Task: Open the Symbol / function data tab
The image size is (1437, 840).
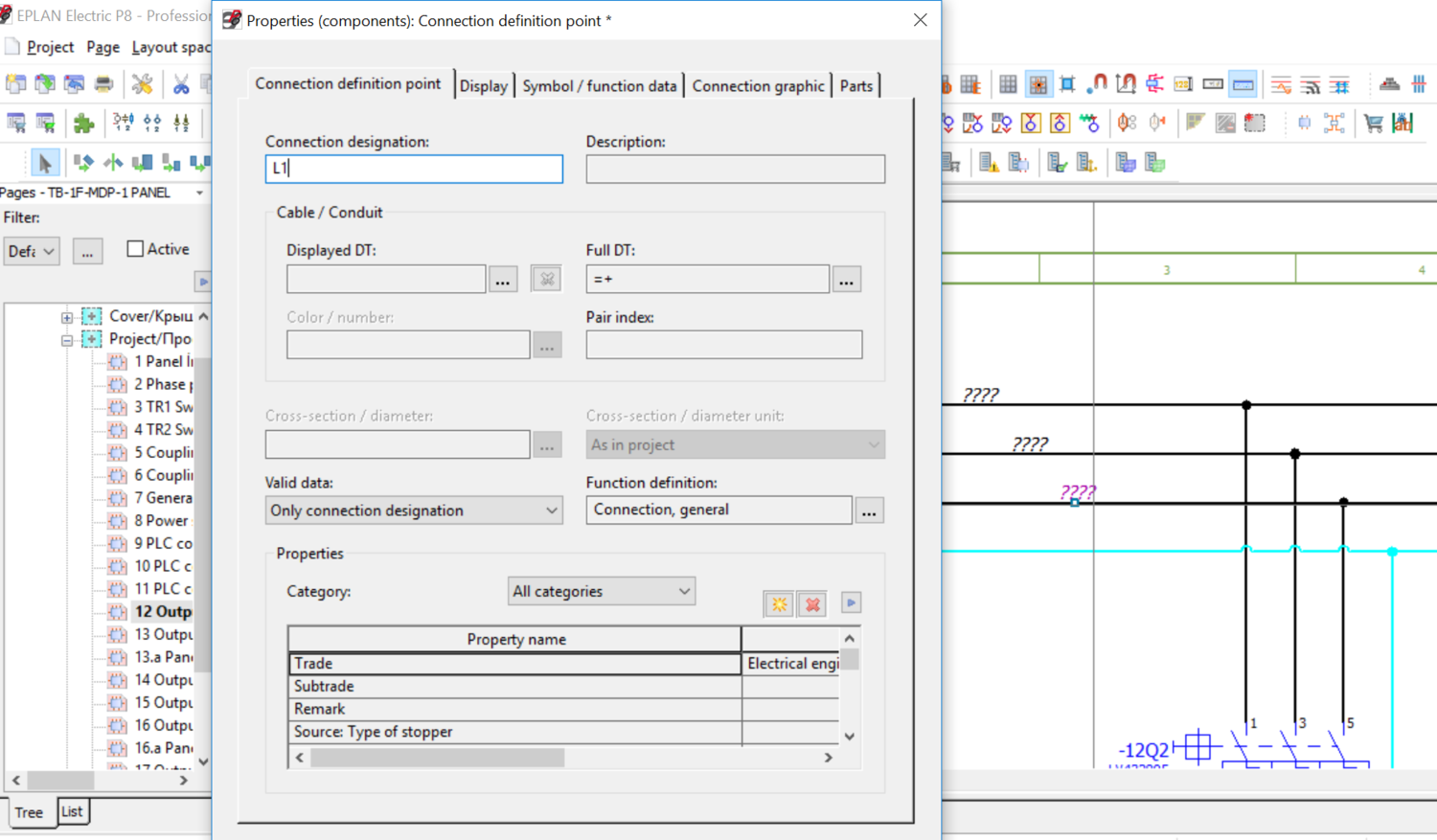Action: (x=600, y=86)
